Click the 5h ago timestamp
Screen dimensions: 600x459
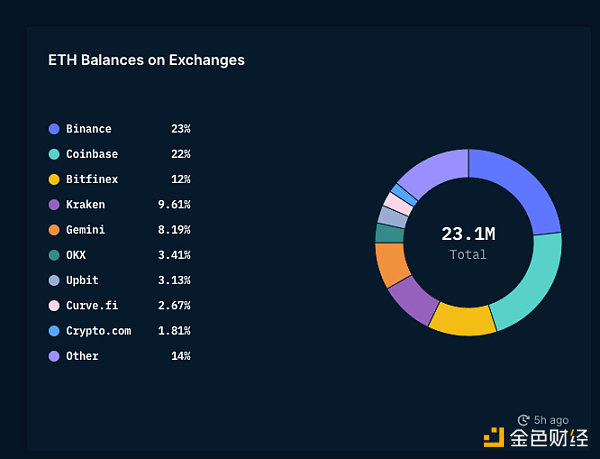tap(551, 420)
